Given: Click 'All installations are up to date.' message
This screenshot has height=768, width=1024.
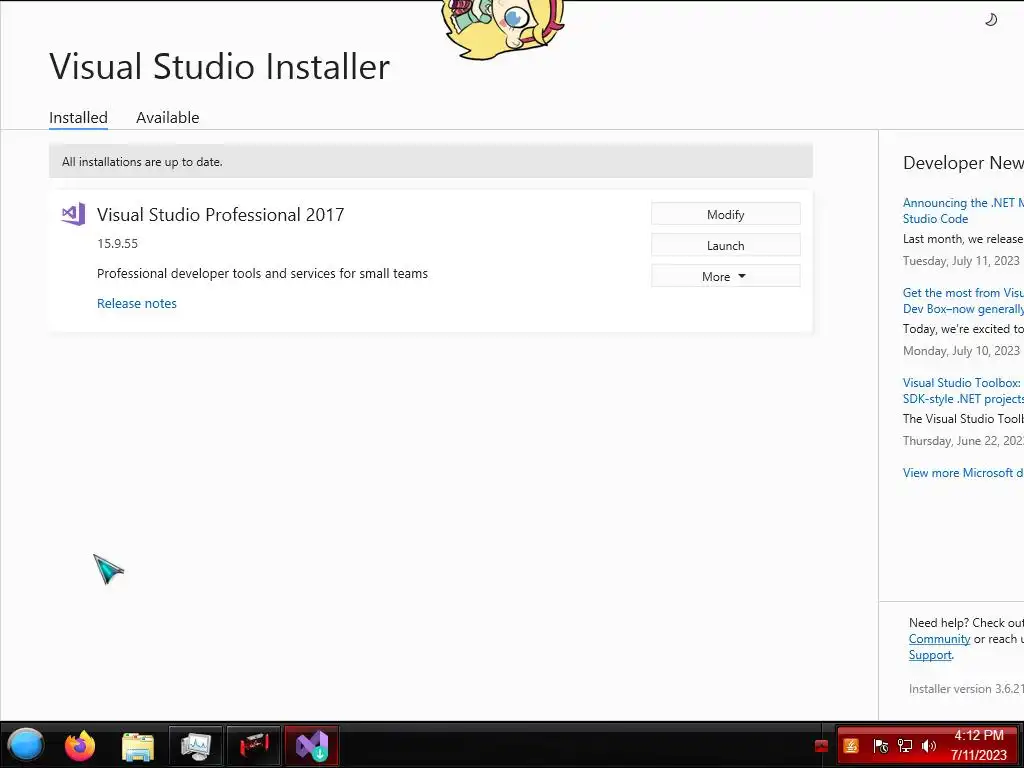Looking at the screenshot, I should [142, 162].
